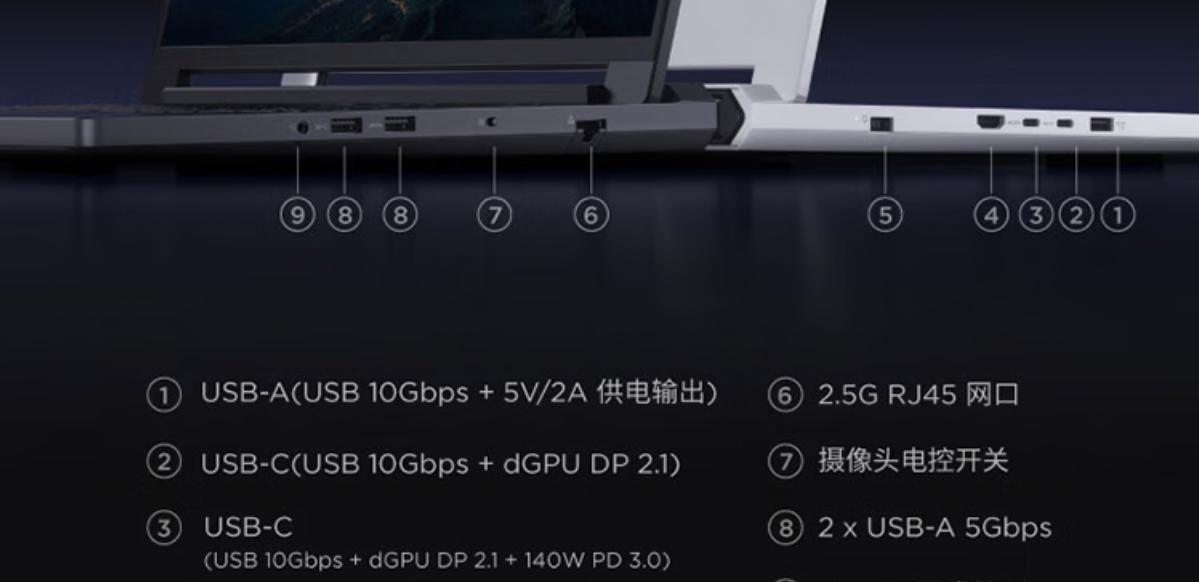Click callout number 2 in the port diagram
The image size is (1199, 582).
1076,216
